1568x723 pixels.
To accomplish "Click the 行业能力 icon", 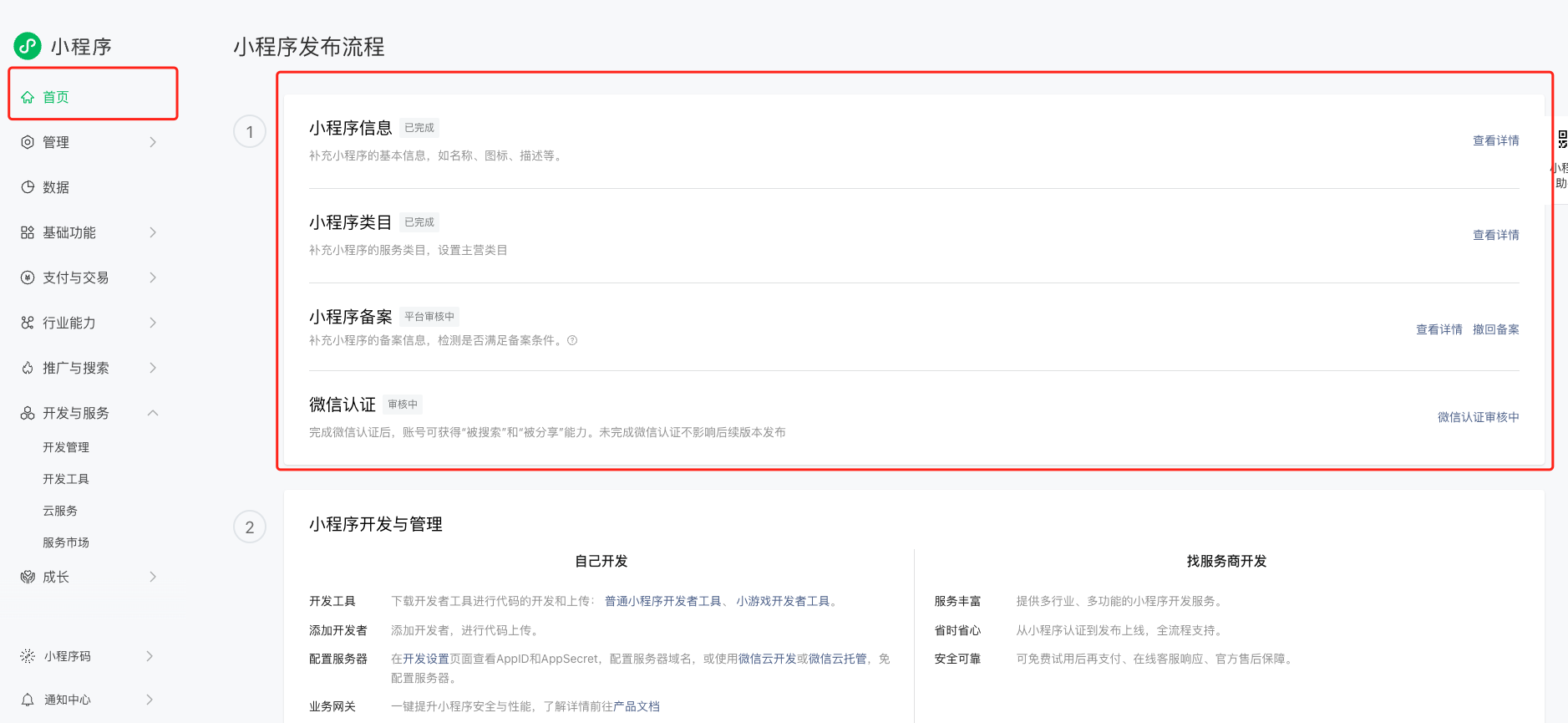I will 28,323.
